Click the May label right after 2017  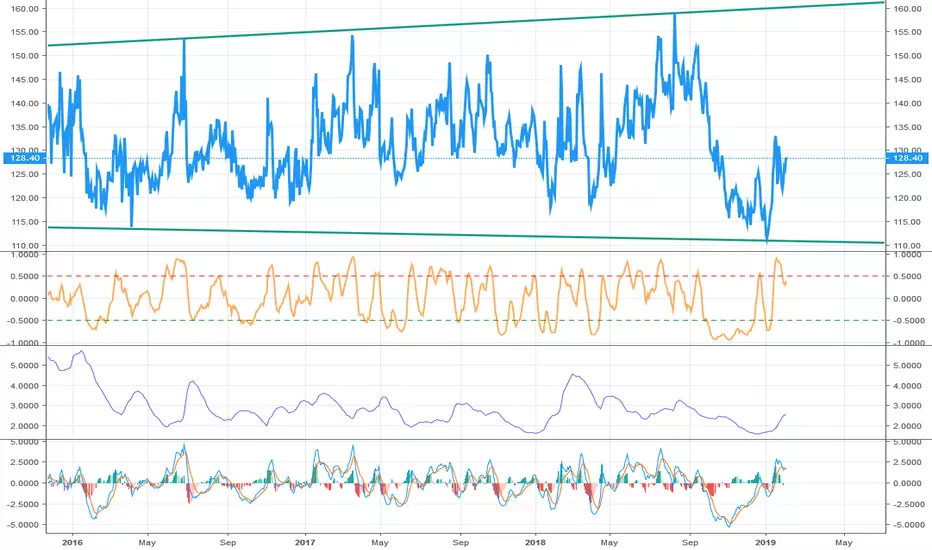(x=380, y=542)
